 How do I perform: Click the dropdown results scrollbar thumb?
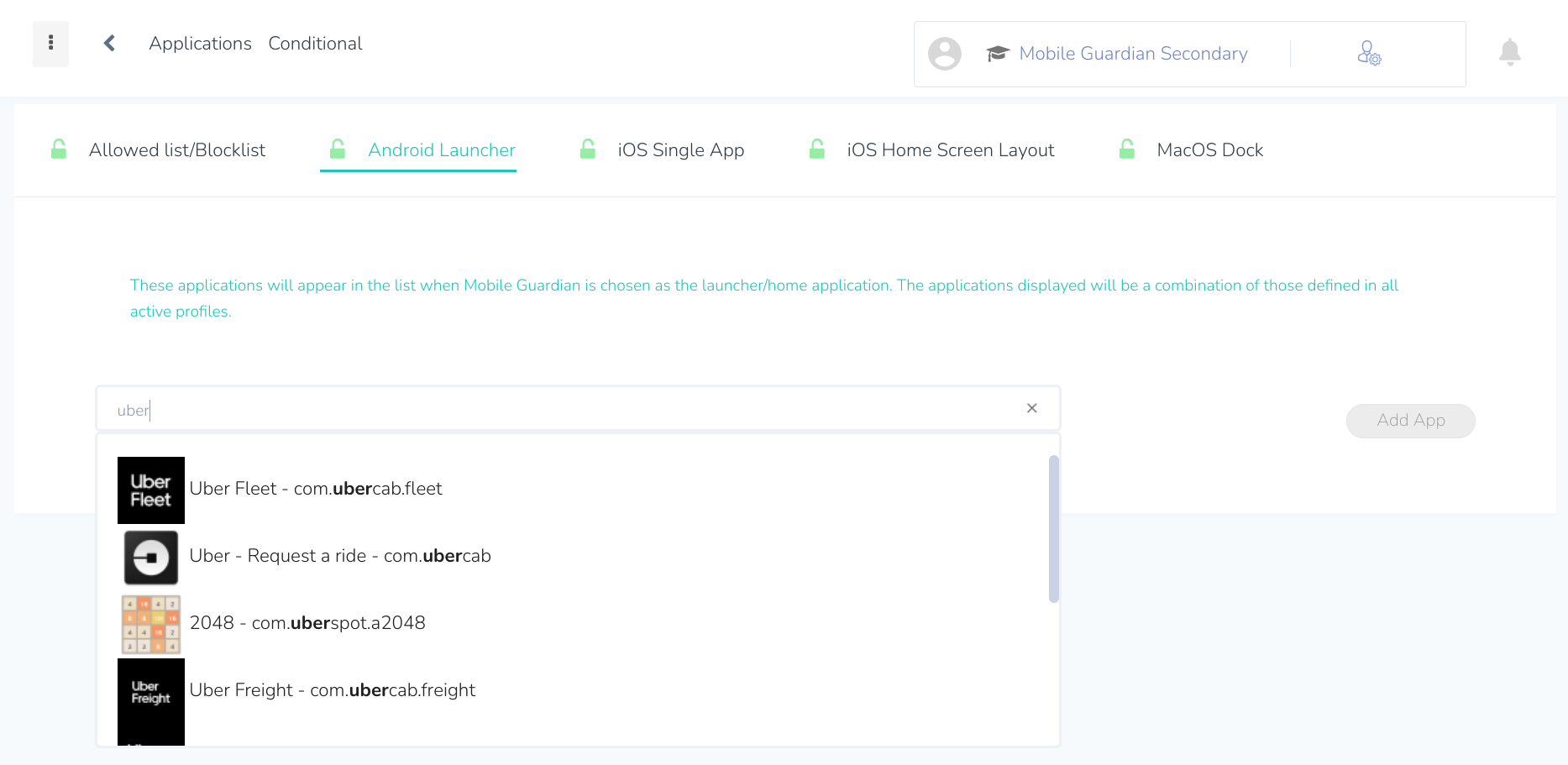pyautogui.click(x=1054, y=529)
